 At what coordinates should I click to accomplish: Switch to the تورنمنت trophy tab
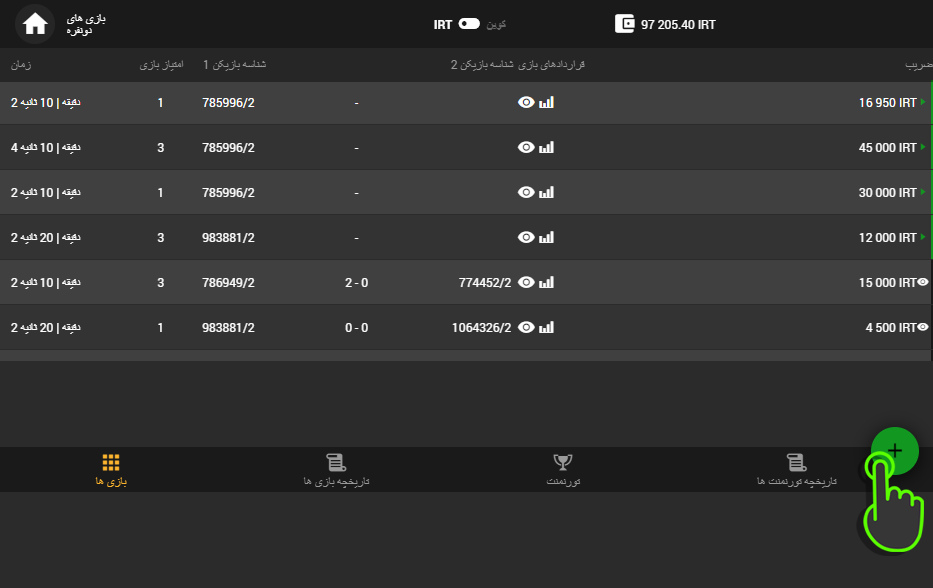(563, 469)
